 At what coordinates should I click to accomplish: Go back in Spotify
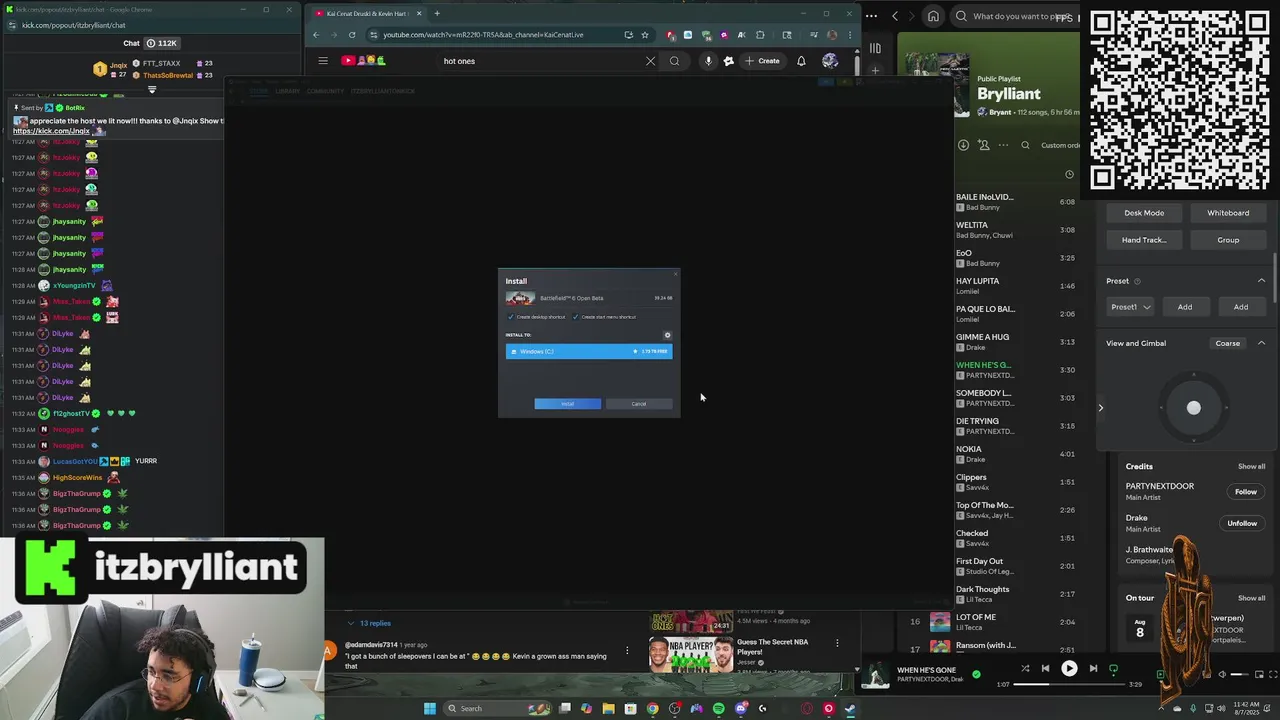(x=895, y=16)
